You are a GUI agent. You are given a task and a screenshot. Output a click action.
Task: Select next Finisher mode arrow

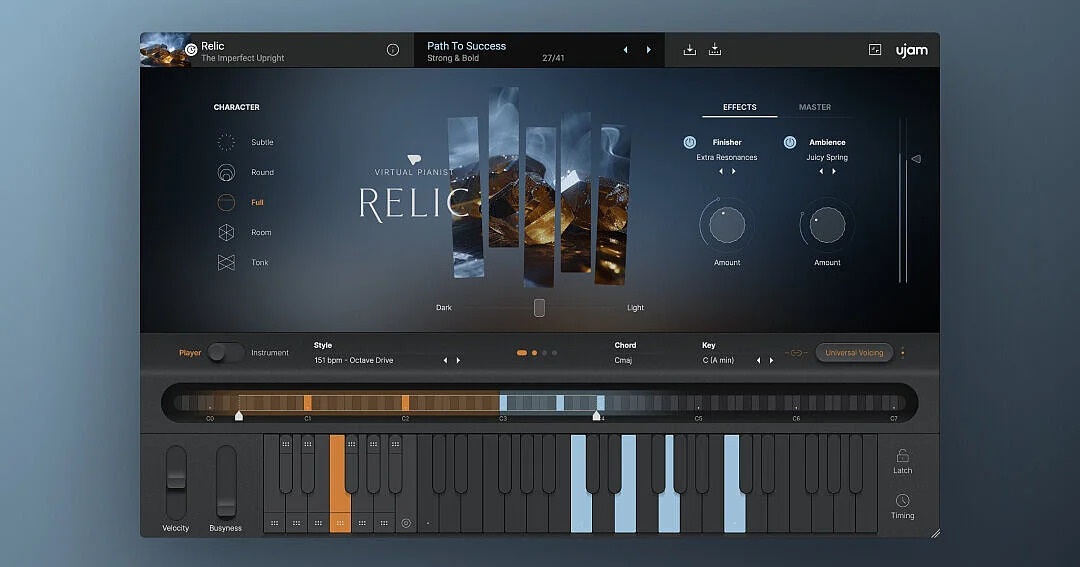coord(734,172)
